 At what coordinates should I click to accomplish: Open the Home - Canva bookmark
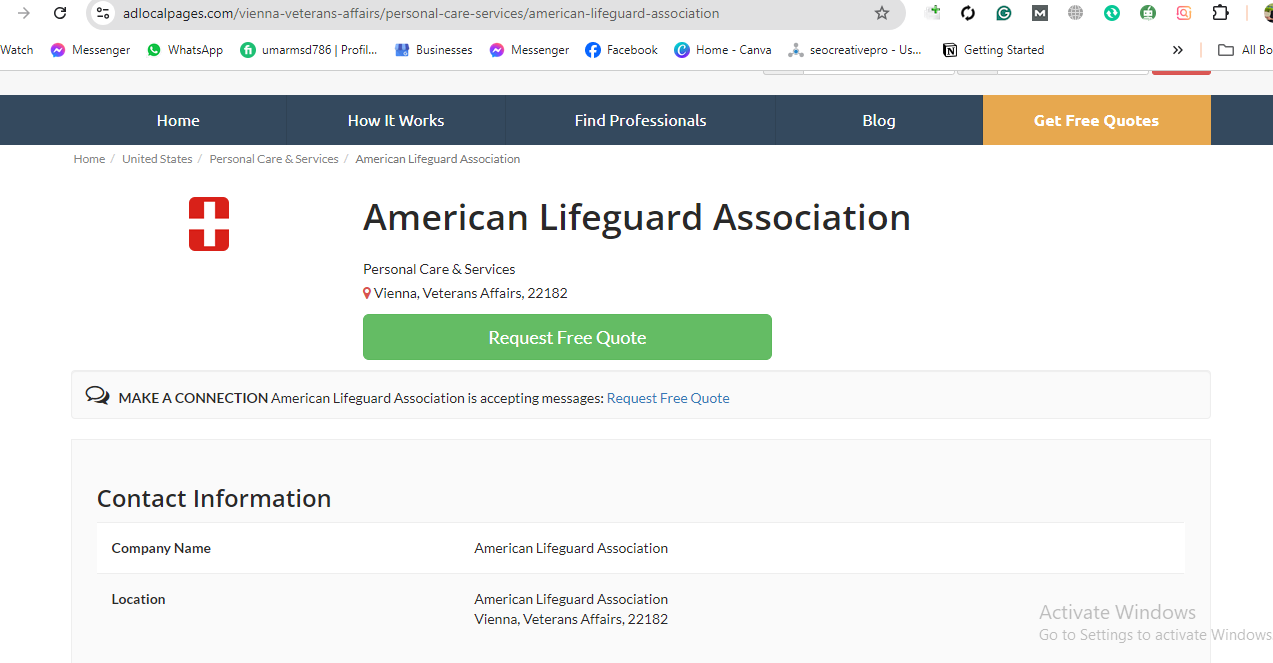(722, 50)
